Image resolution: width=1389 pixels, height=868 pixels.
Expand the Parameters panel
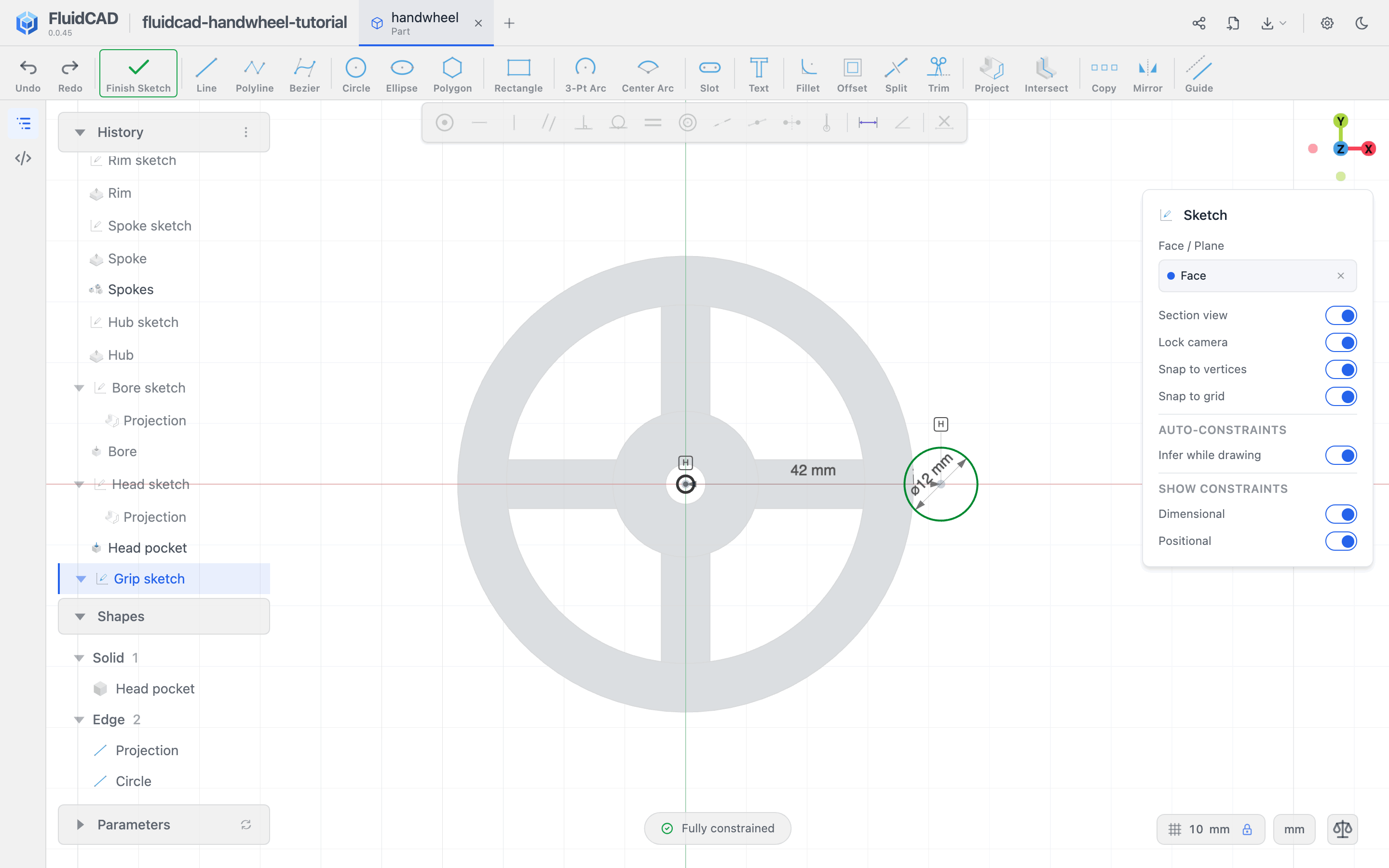(x=80, y=825)
